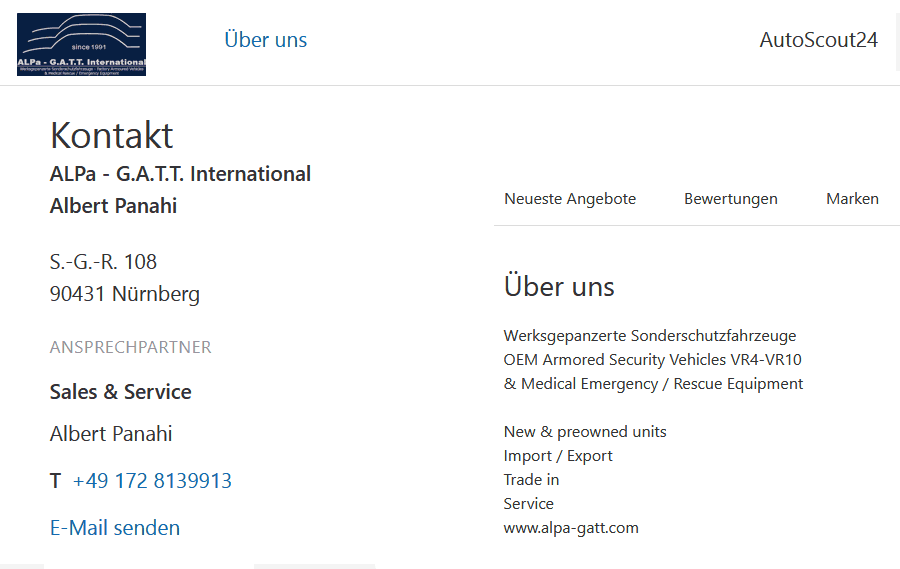Click the 90431 Nürnberg postal line
The width and height of the screenshot is (900, 569).
(125, 294)
